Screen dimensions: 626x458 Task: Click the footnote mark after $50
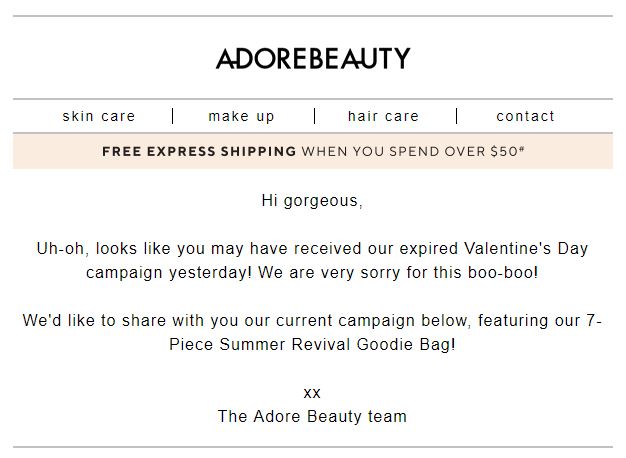[x=521, y=149]
